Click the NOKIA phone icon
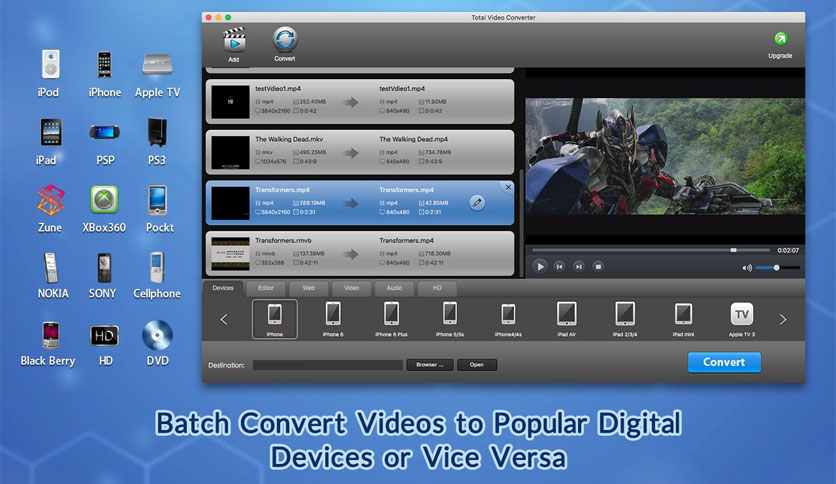Screen dimensions: 836x484 (51, 268)
